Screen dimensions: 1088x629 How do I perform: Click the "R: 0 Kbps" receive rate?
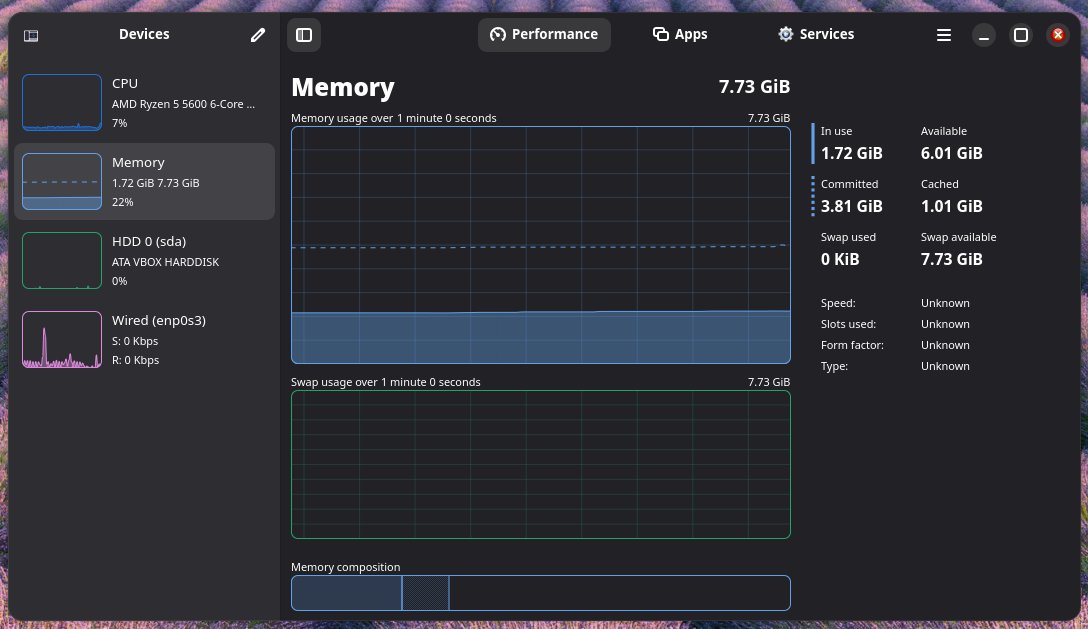point(135,360)
